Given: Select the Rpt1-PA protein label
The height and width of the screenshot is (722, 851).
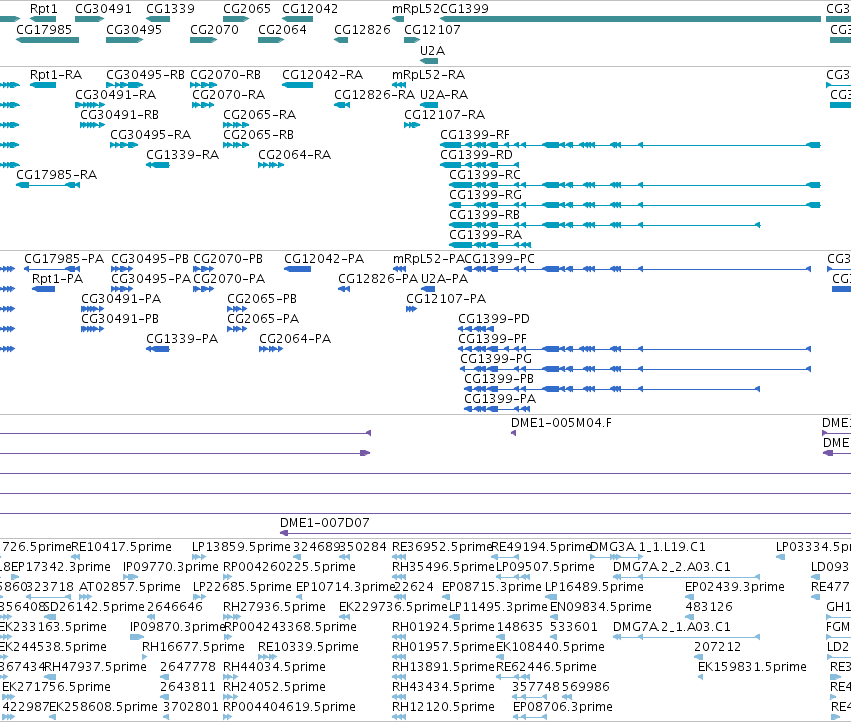Looking at the screenshot, I should click(58, 279).
